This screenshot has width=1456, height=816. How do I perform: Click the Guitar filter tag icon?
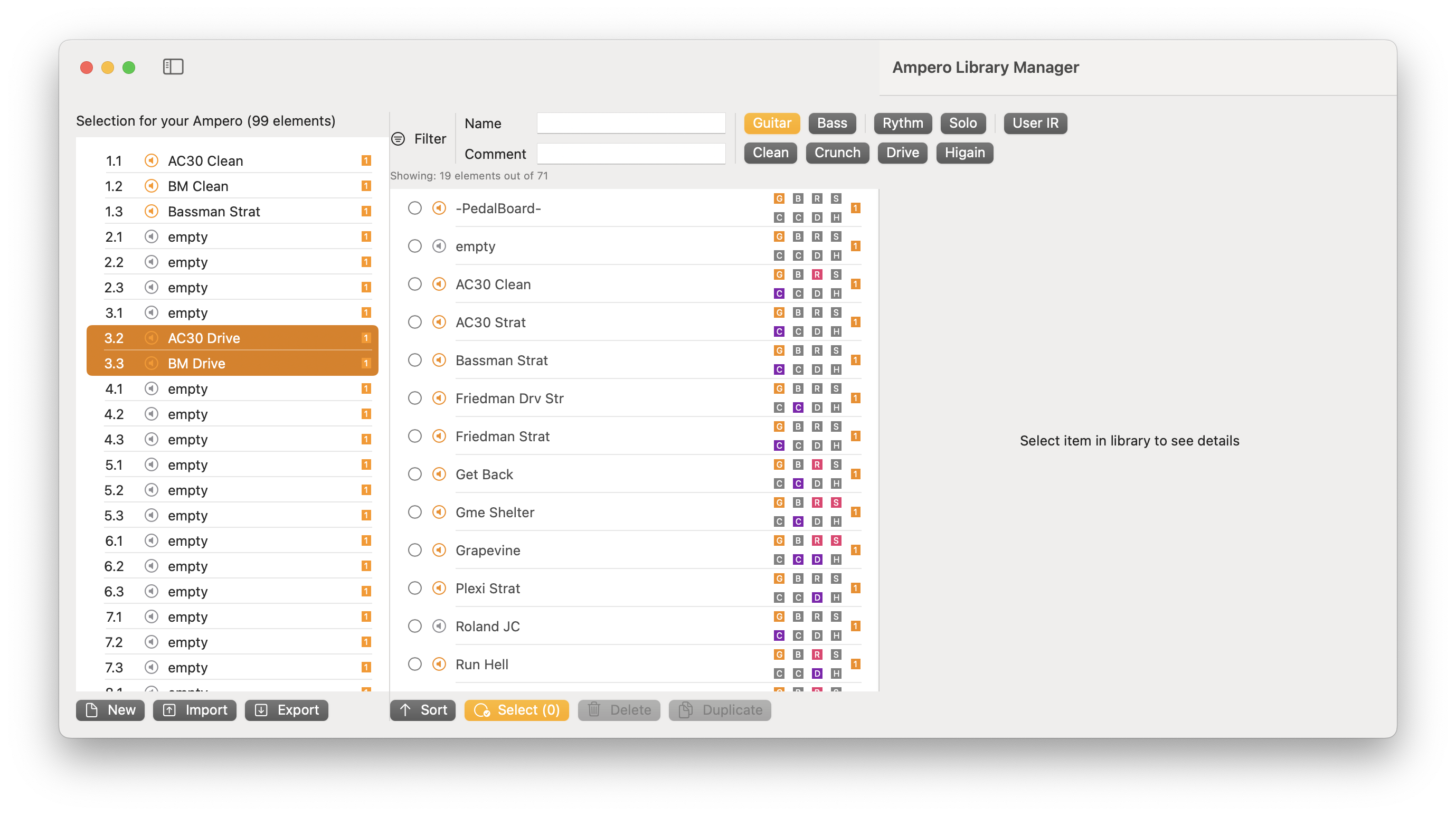pos(772,122)
